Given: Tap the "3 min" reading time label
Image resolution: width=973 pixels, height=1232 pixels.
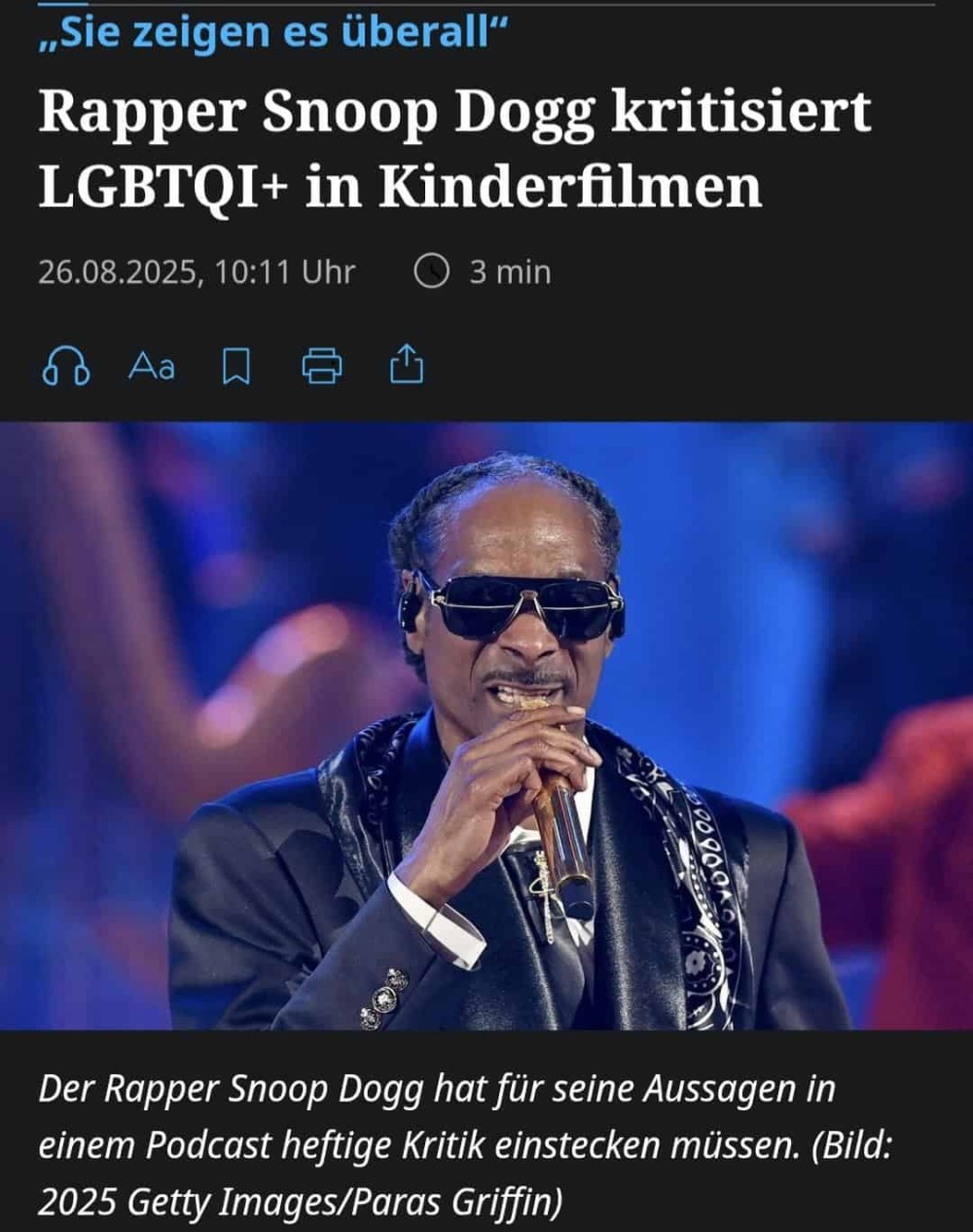Looking at the screenshot, I should pyautogui.click(x=510, y=272).
